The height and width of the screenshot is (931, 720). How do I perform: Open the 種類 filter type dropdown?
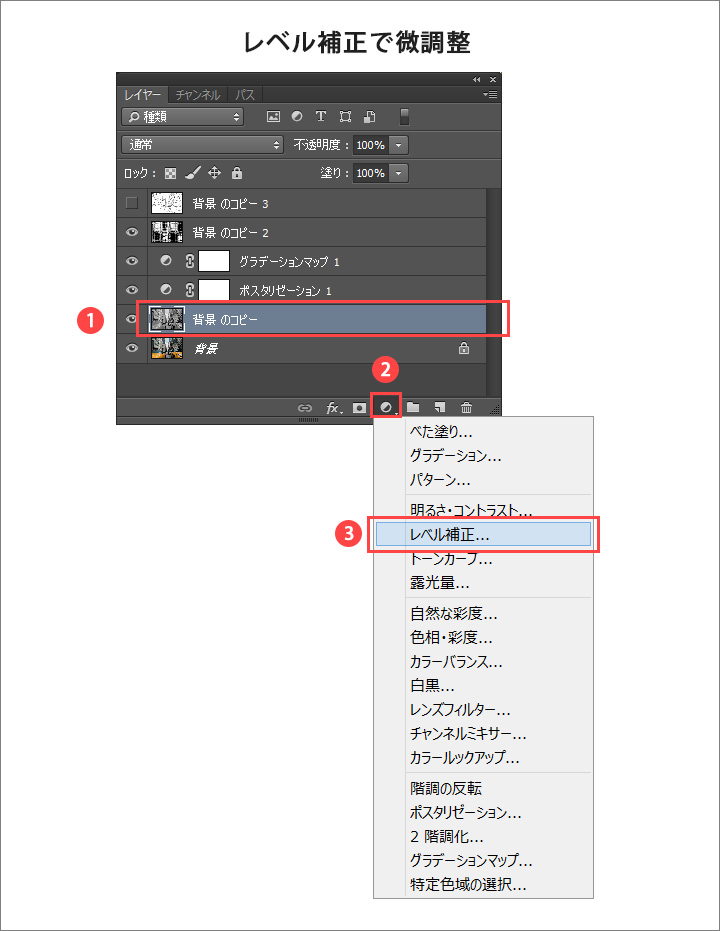pyautogui.click(x=183, y=116)
